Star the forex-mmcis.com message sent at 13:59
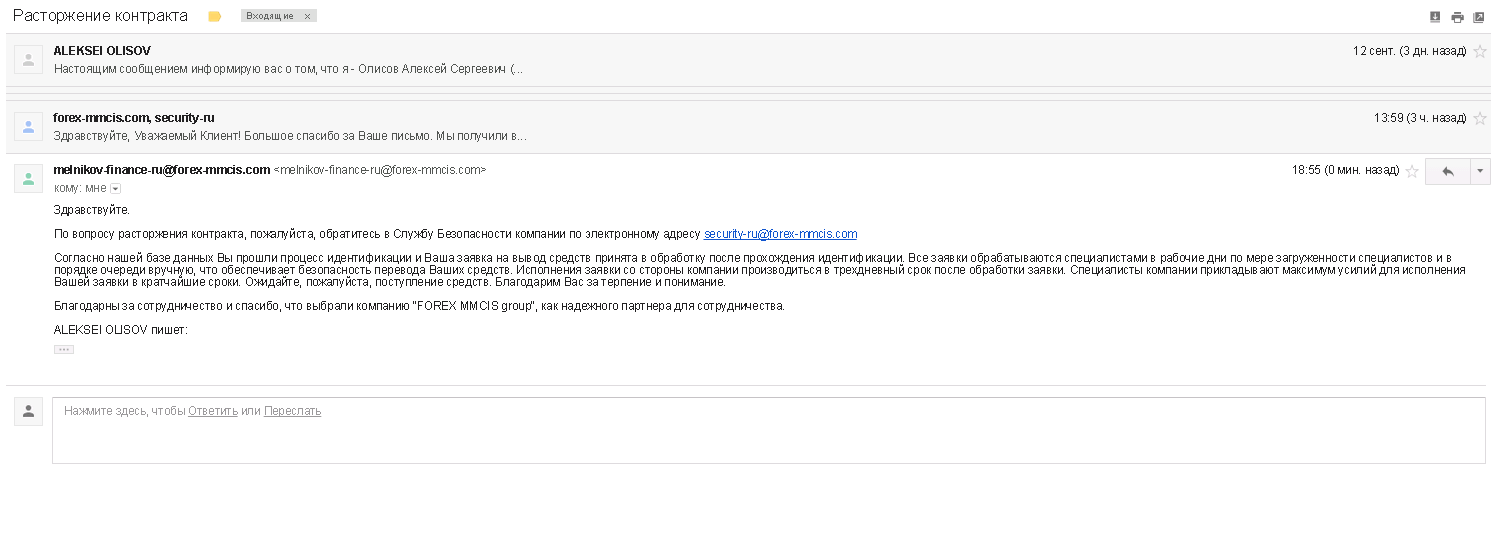1502x533 pixels. (x=1480, y=118)
